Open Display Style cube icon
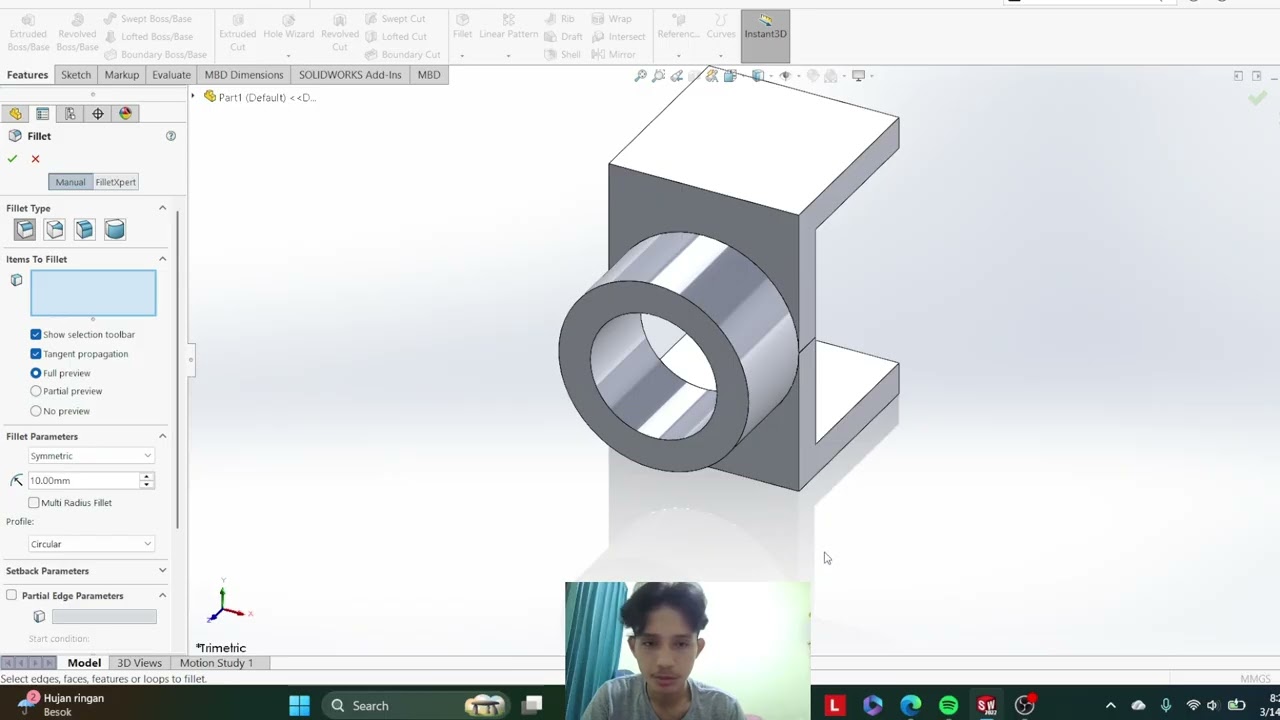The width and height of the screenshot is (1280, 720). [758, 76]
